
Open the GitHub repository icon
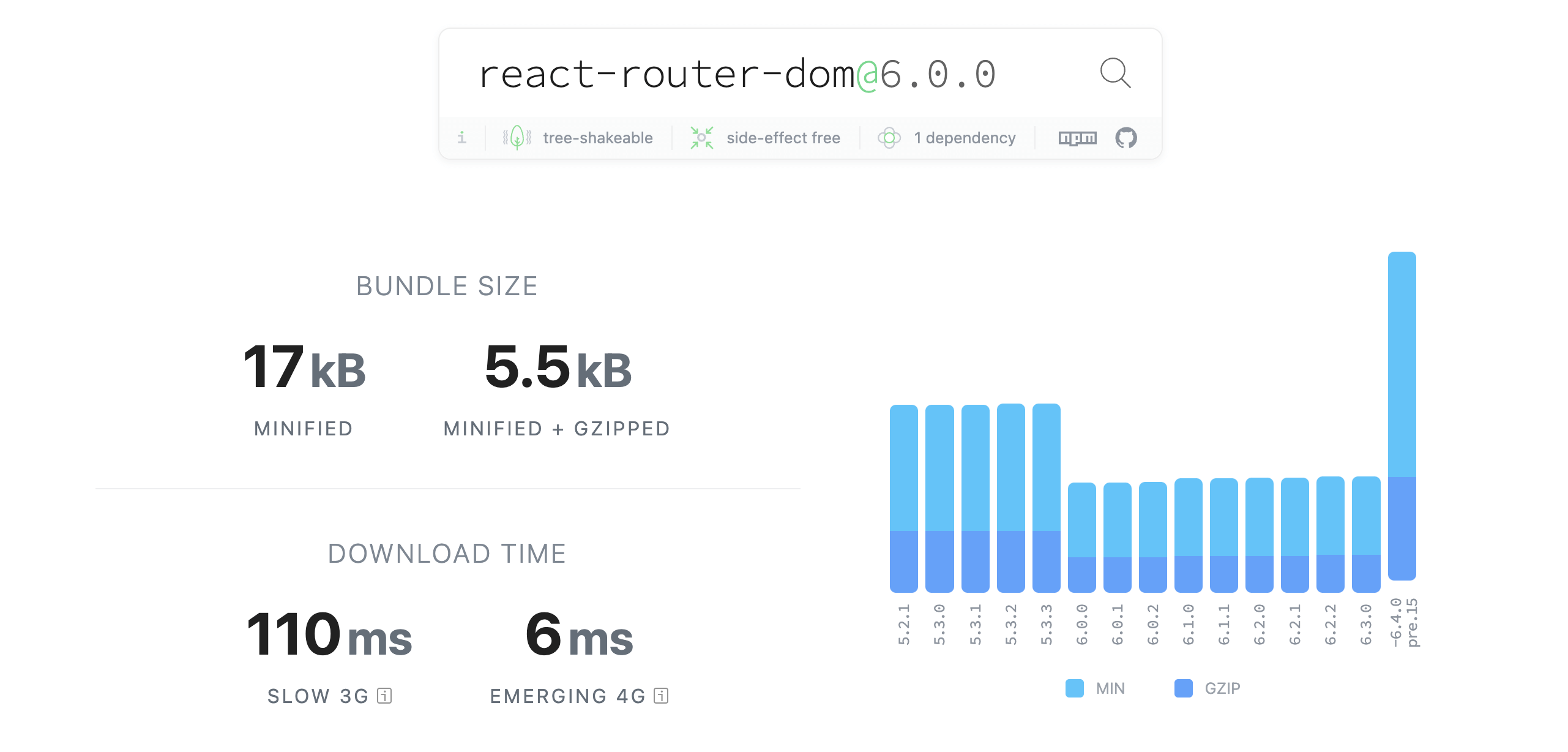coord(1126,138)
